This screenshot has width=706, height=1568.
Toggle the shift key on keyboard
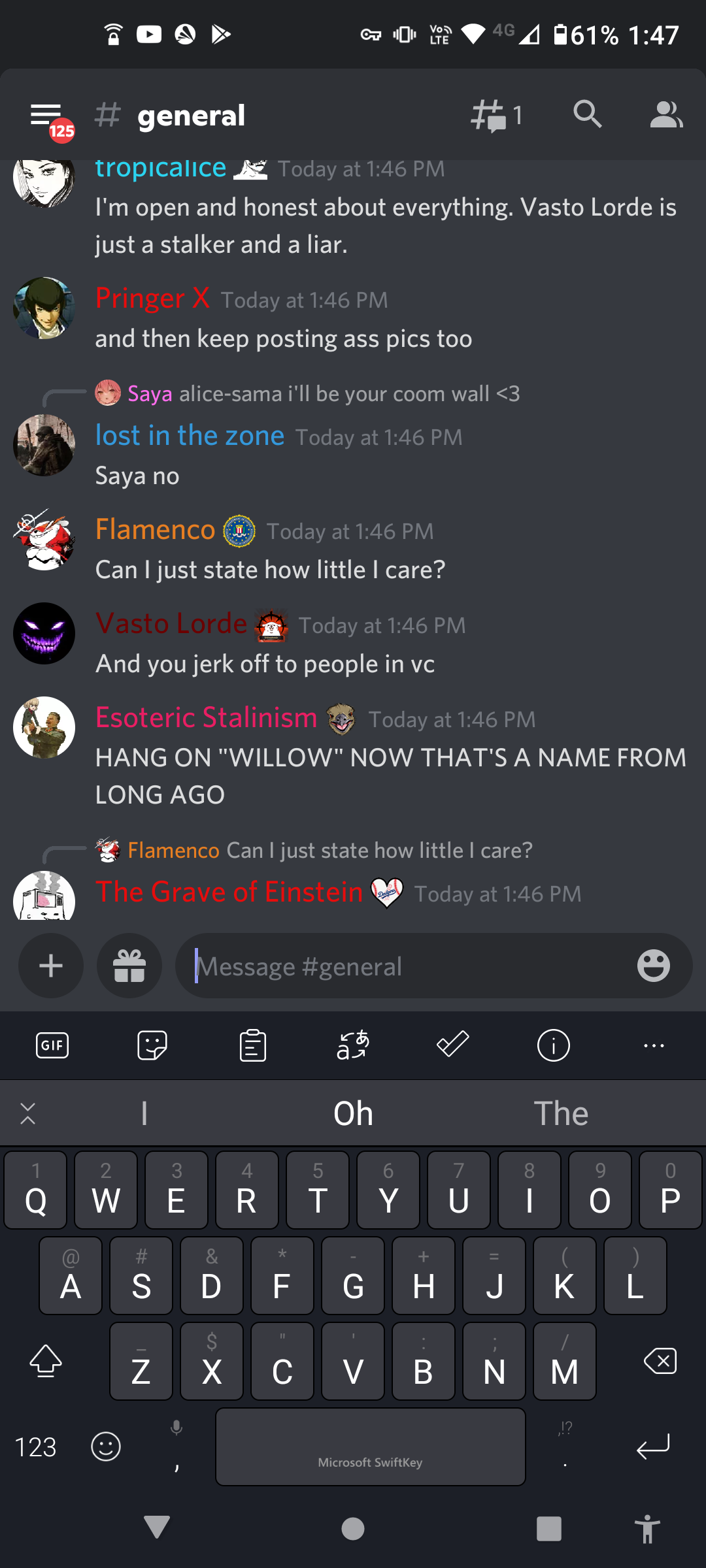click(x=46, y=1361)
